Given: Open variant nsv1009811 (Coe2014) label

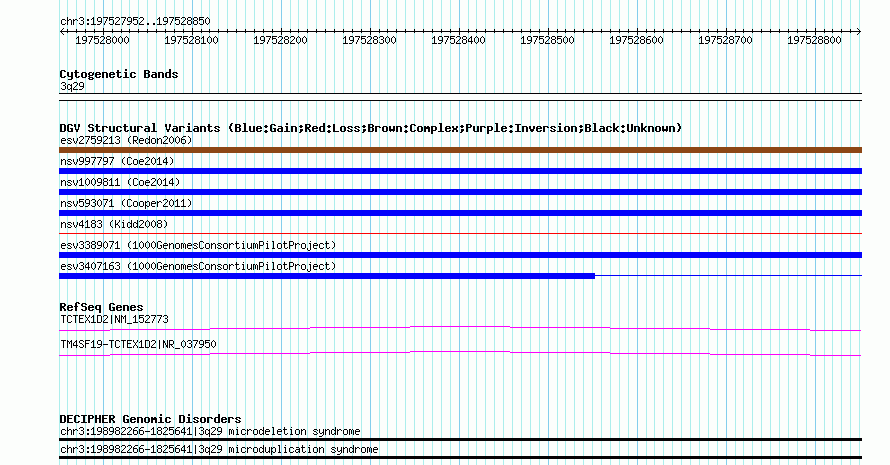Looking at the screenshot, I should (x=120, y=182).
